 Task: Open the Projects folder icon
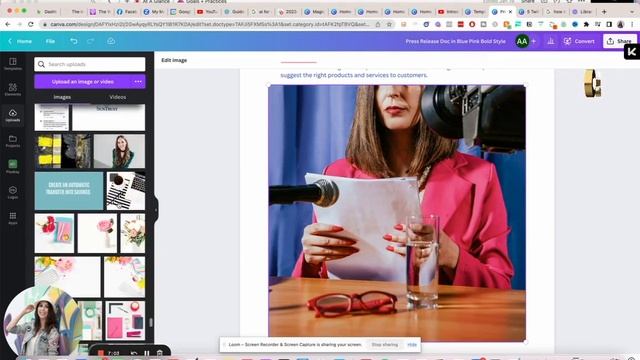[x=13, y=141]
